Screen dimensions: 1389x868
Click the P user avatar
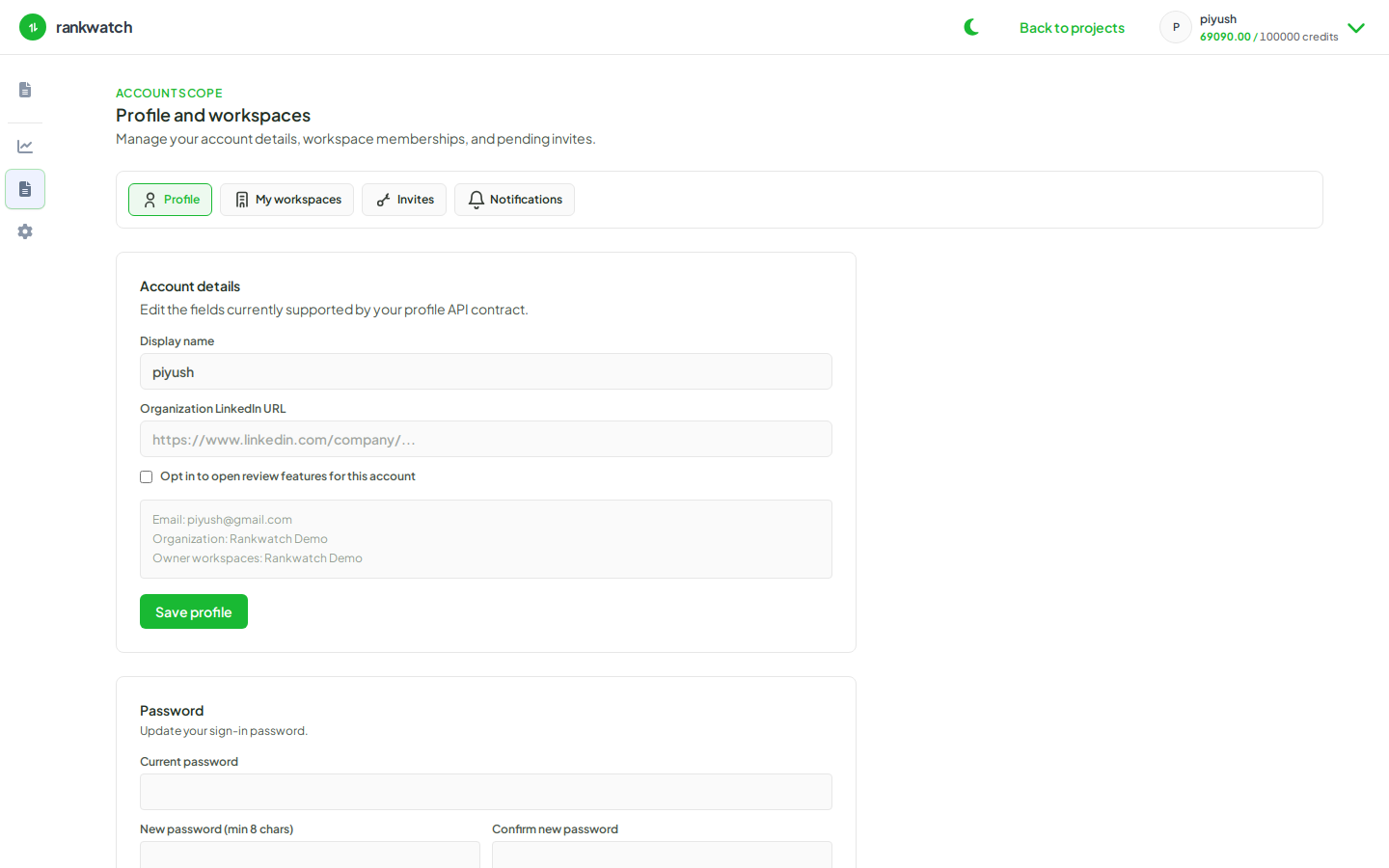pos(1176,27)
